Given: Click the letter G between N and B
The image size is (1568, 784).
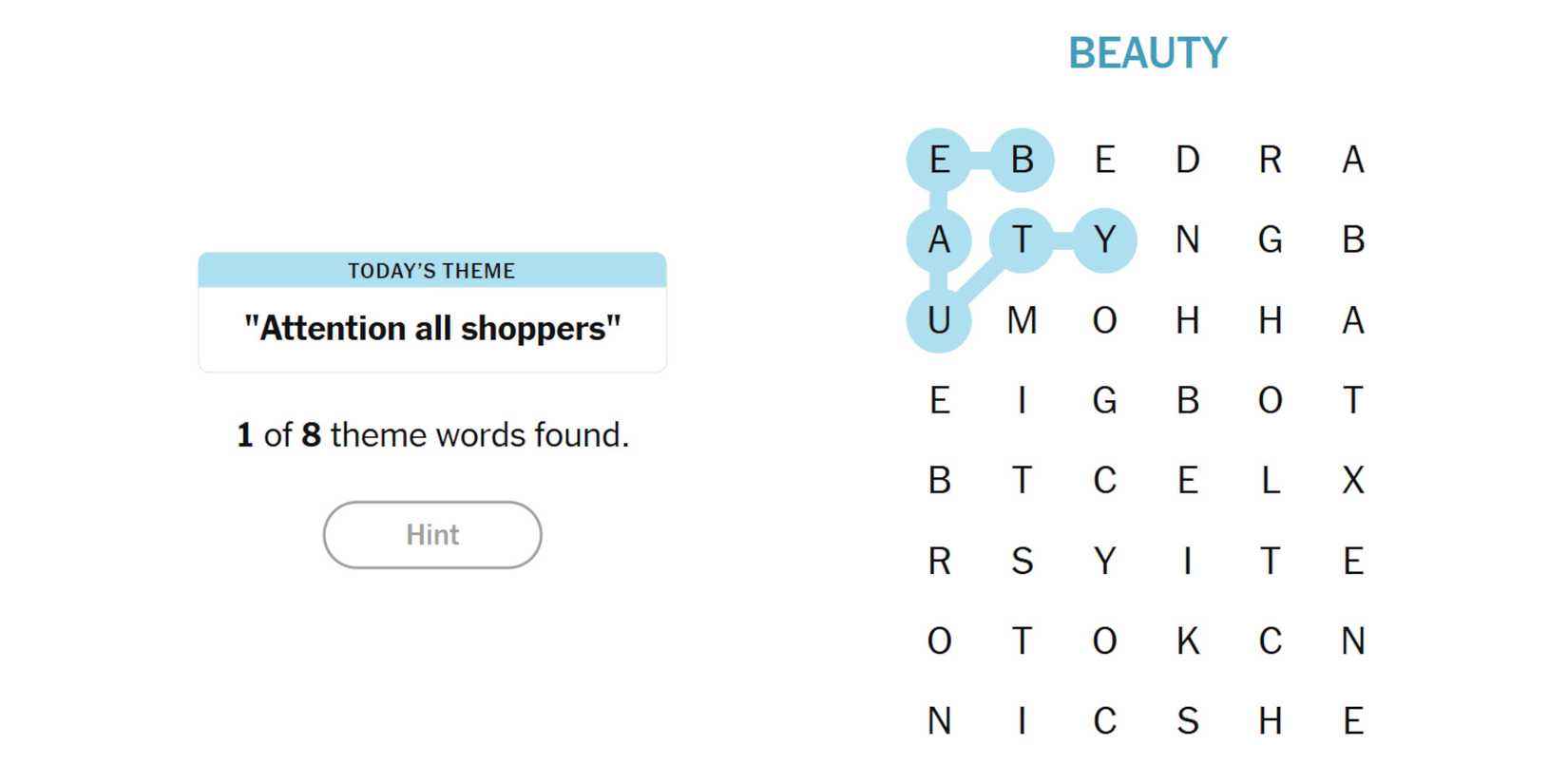Looking at the screenshot, I should pyautogui.click(x=1270, y=240).
